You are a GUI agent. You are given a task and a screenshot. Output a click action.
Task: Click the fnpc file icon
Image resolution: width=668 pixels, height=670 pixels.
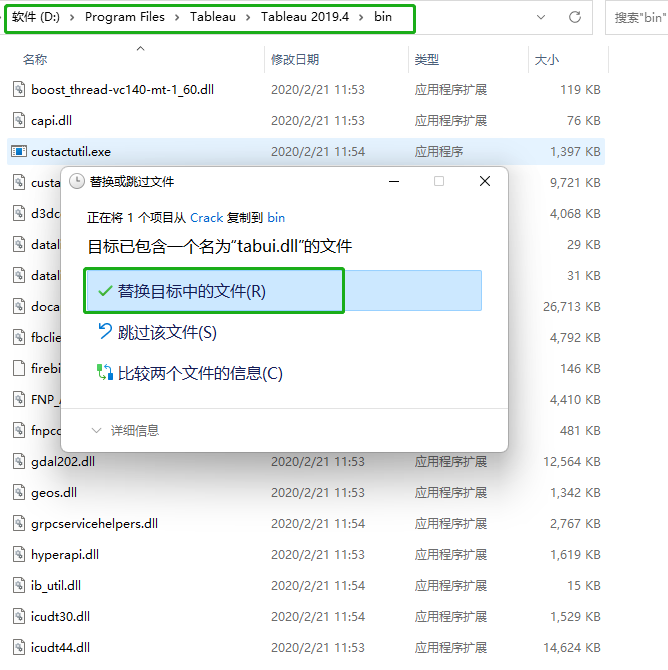(x=19, y=430)
